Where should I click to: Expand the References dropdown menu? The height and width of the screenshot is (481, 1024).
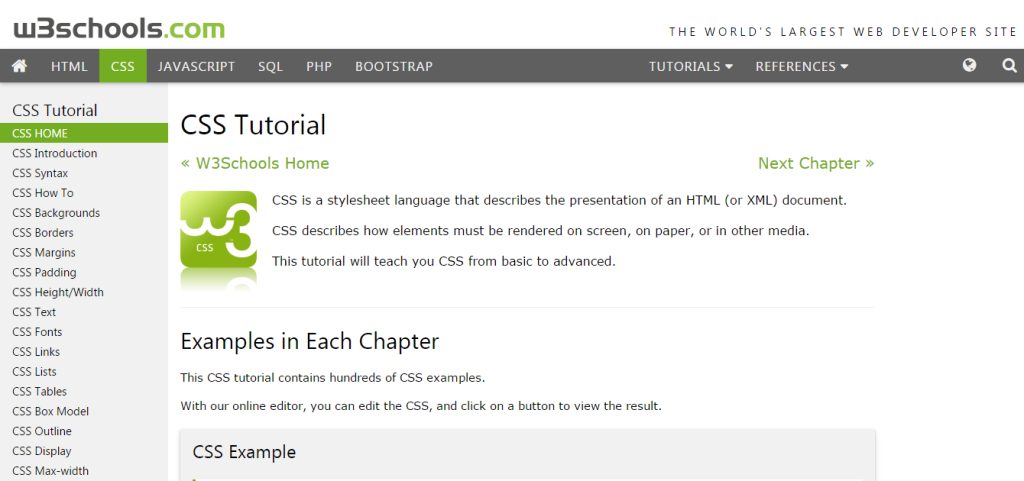(801, 67)
